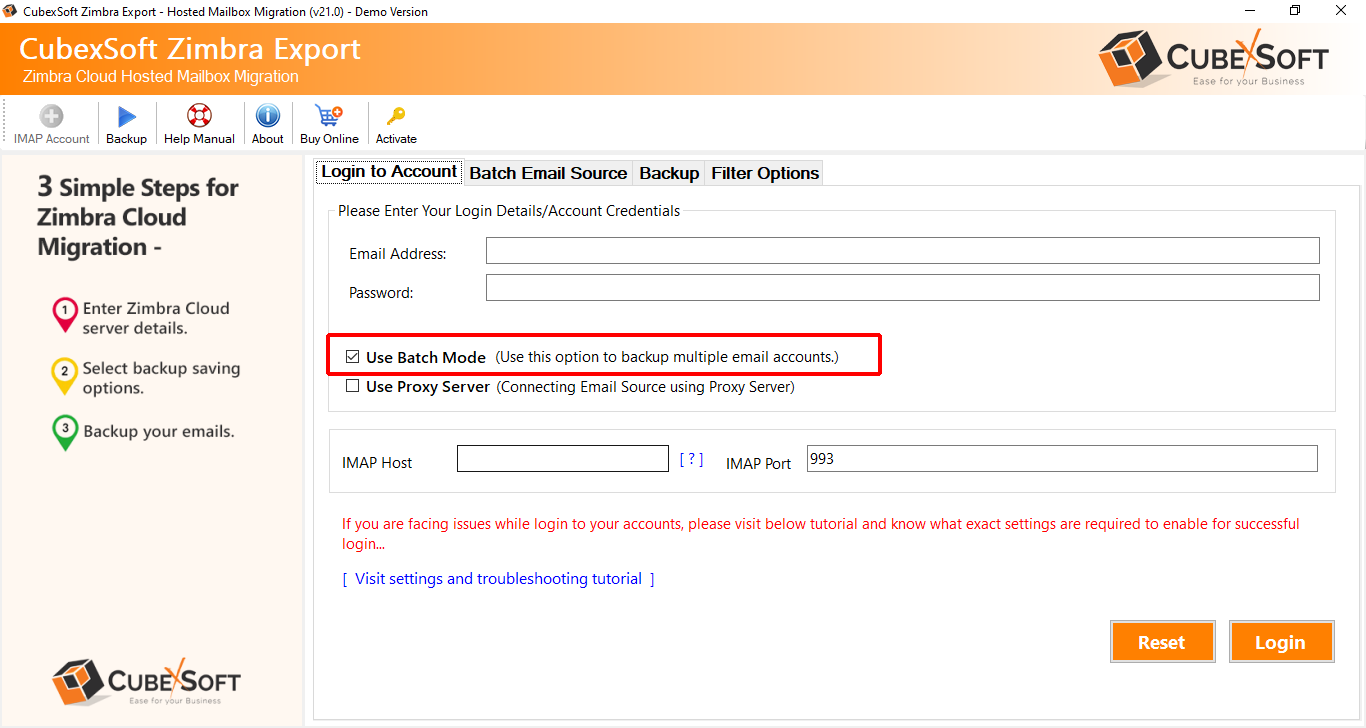Viewport: 1366px width, 728px height.
Task: Click the [?] IMAP Host help link
Action: tap(691, 459)
